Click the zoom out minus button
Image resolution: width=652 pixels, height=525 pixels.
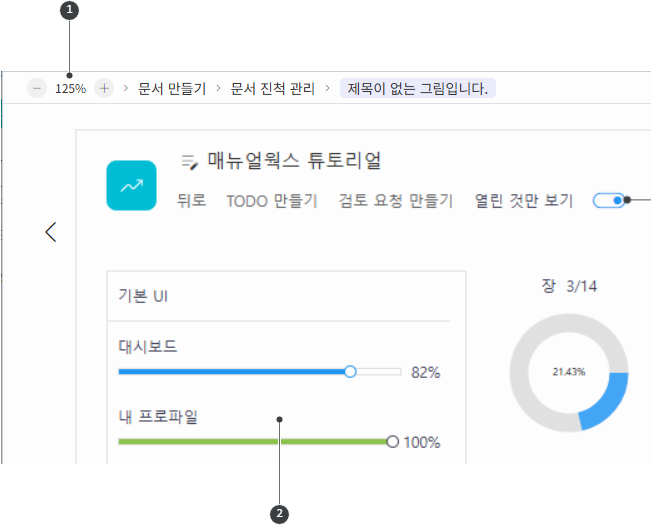[x=37, y=88]
